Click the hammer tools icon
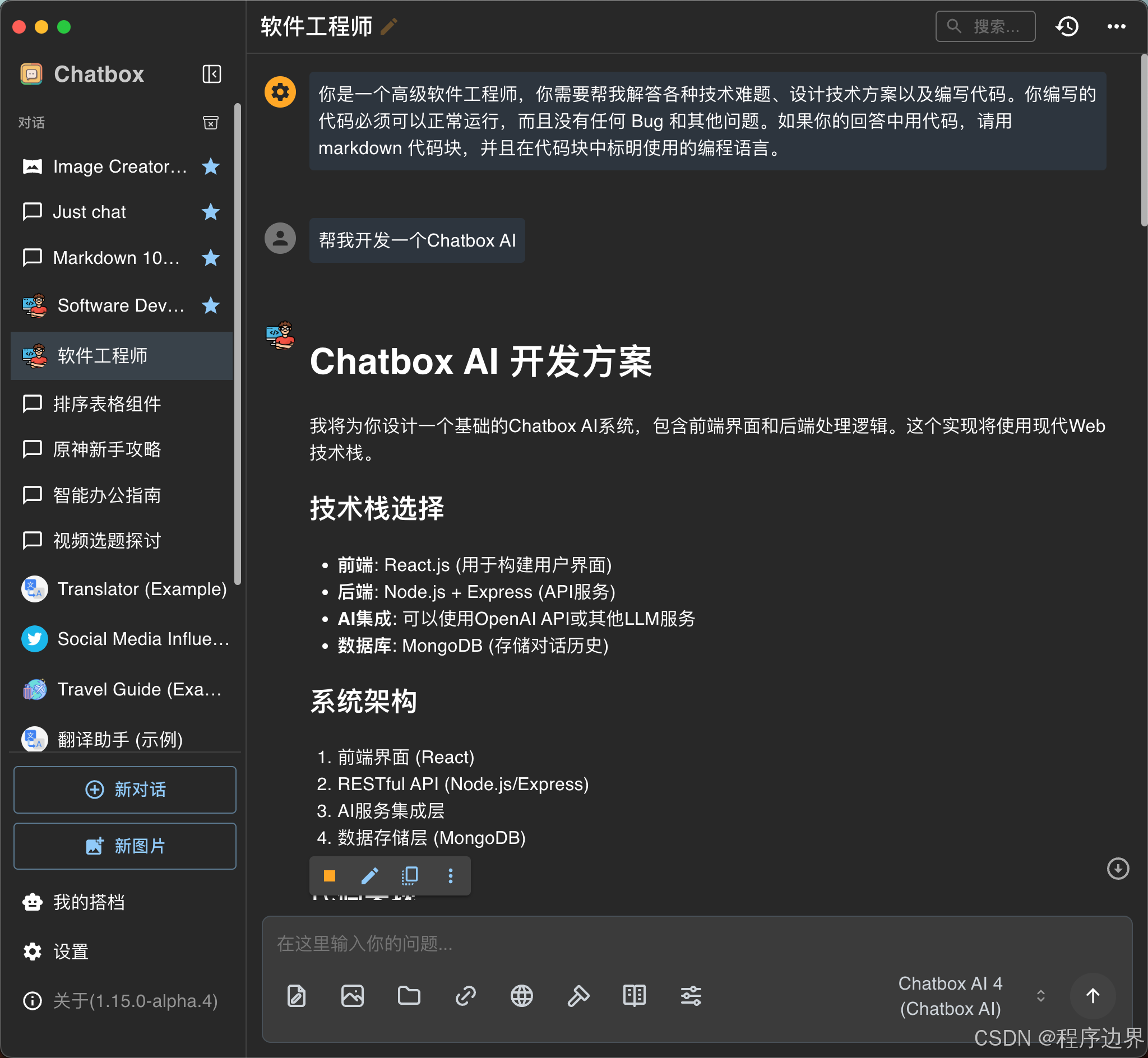This screenshot has height=1058, width=1148. (x=578, y=996)
